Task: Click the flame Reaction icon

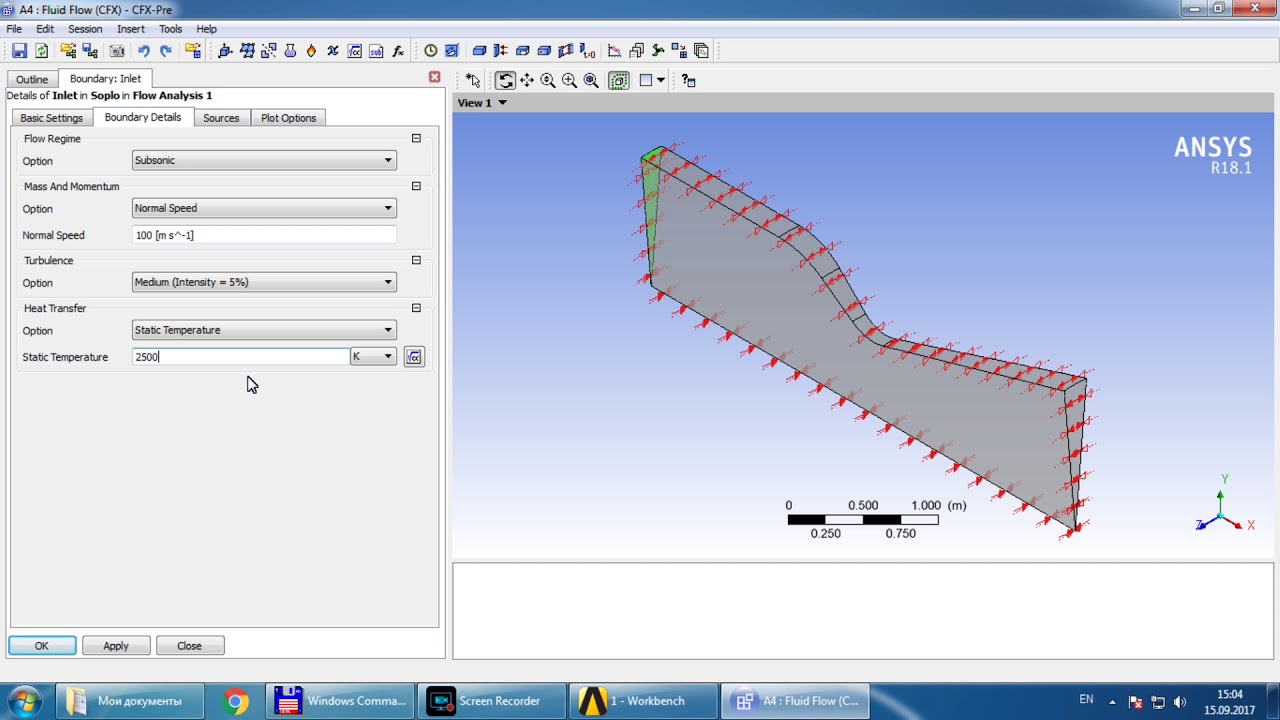Action: (x=311, y=51)
